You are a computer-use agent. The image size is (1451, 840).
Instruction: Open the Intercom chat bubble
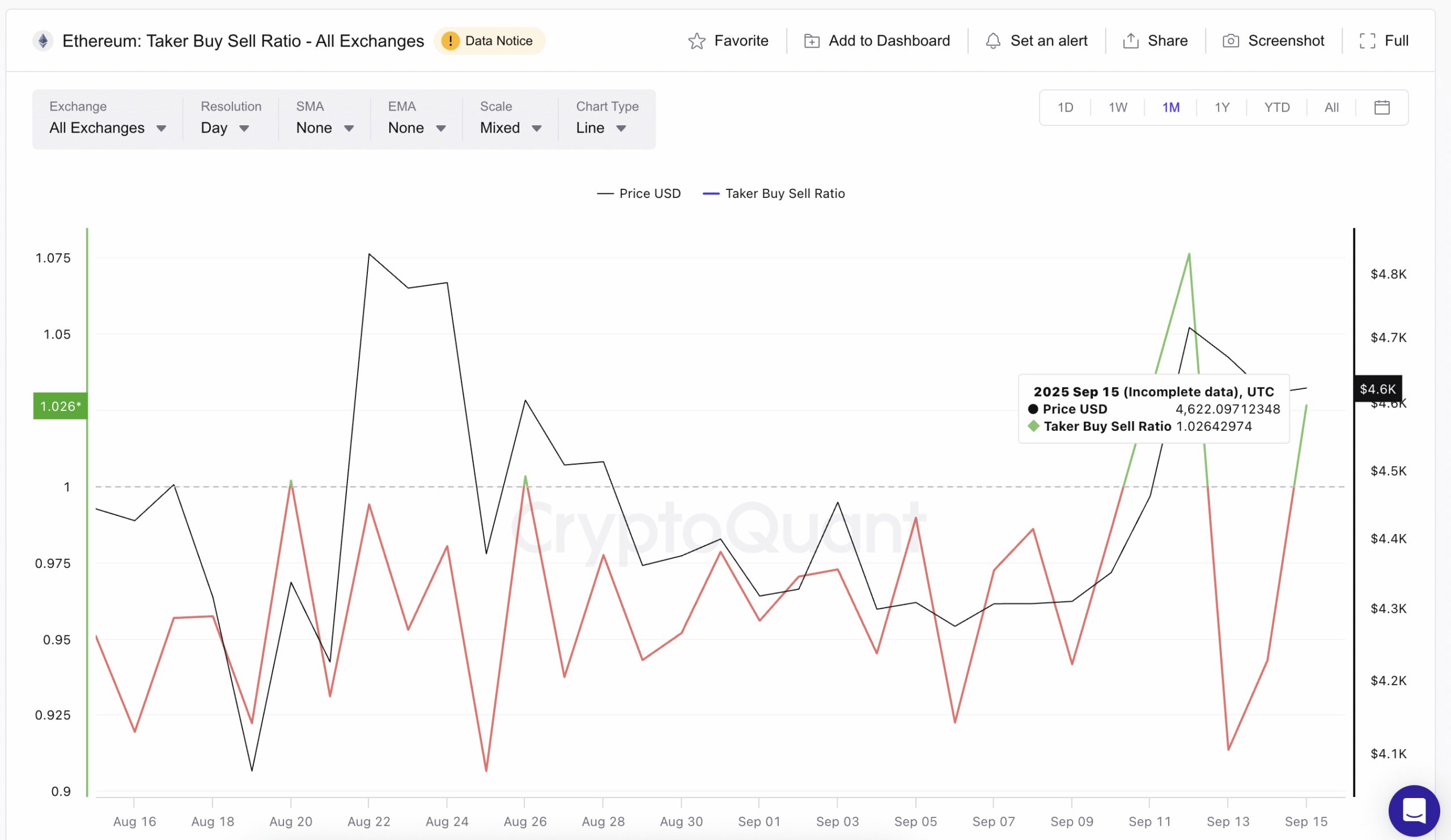tap(1415, 811)
